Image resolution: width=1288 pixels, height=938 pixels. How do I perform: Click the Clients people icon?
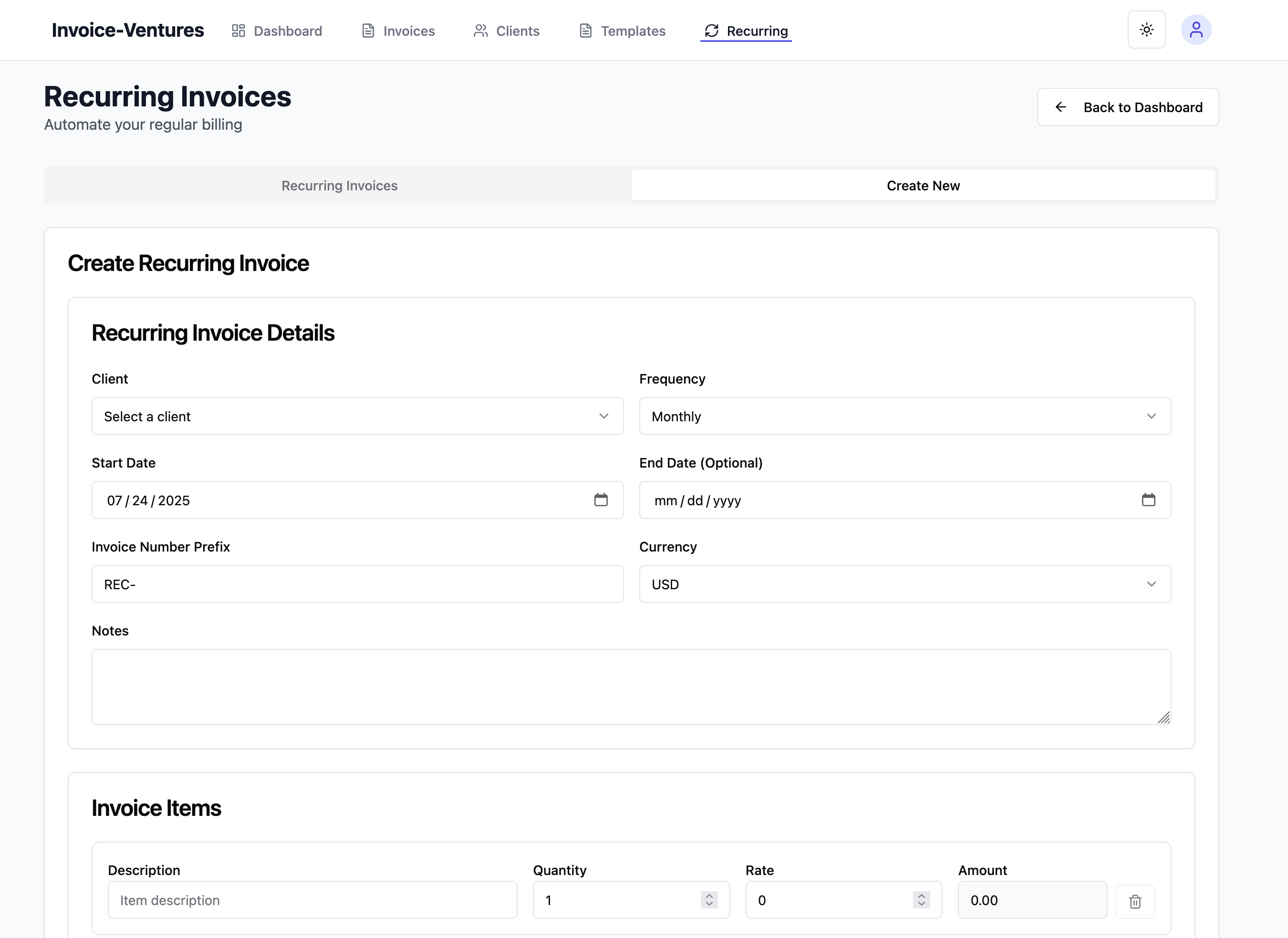[x=481, y=31]
